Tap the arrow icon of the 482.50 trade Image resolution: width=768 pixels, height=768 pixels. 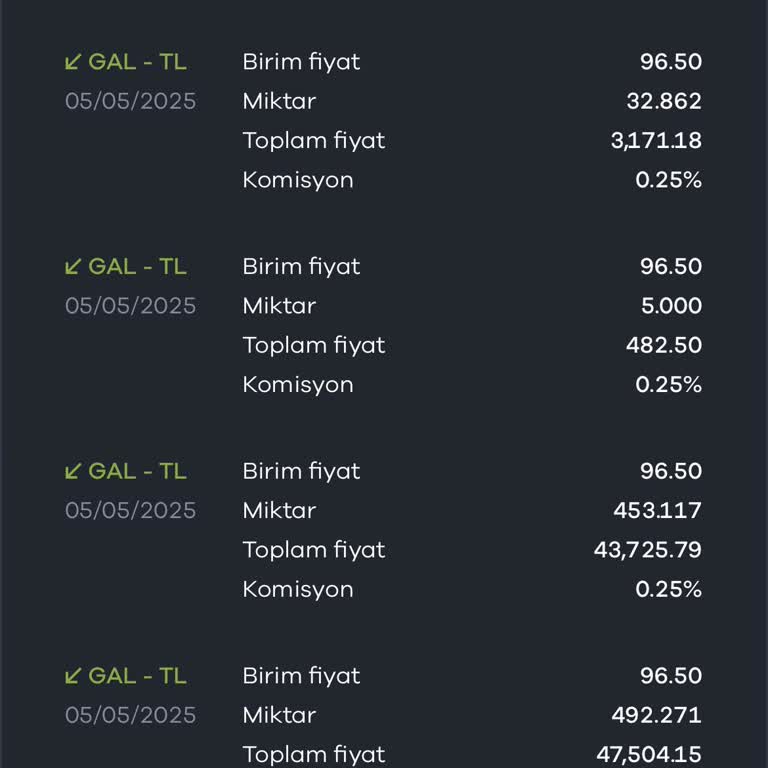click(72, 267)
